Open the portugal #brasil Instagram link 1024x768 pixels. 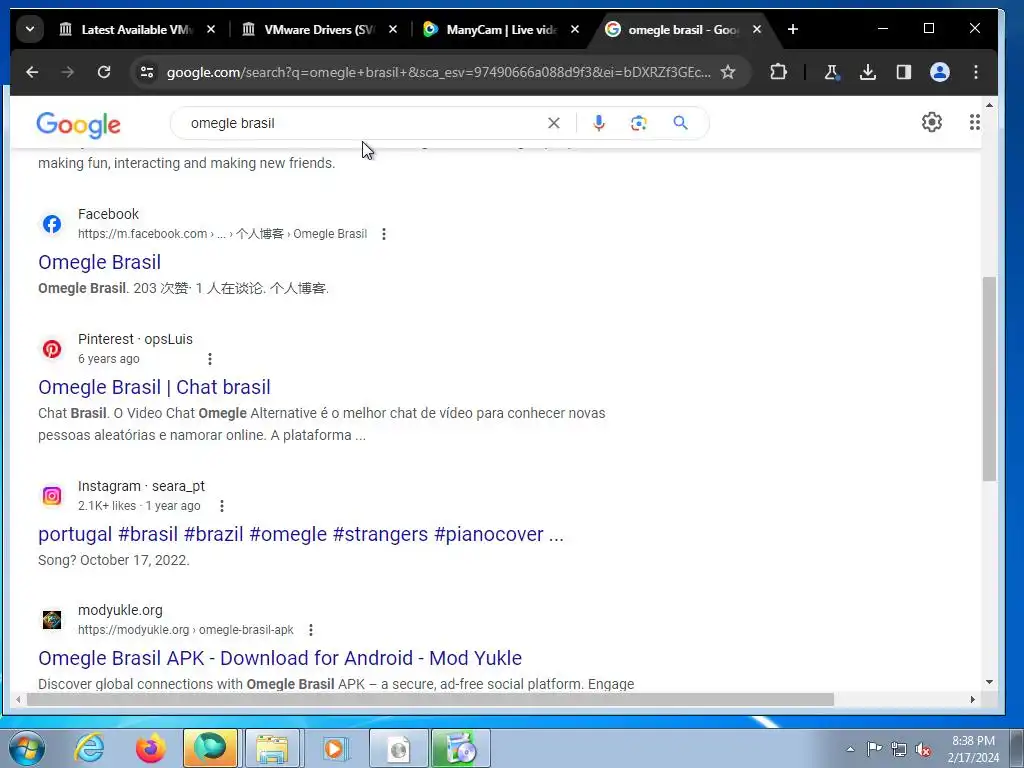click(x=300, y=534)
